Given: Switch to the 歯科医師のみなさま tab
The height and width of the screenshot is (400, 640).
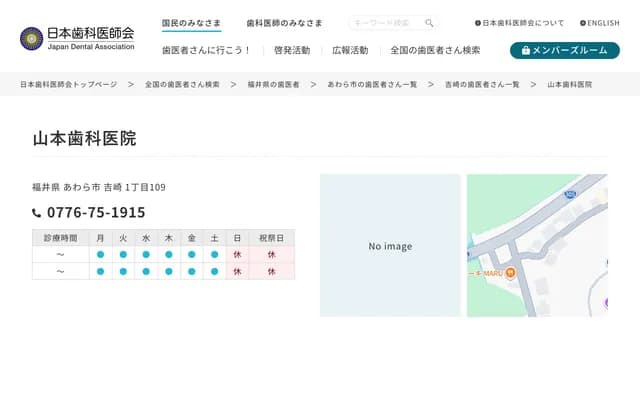Looking at the screenshot, I should (284, 23).
